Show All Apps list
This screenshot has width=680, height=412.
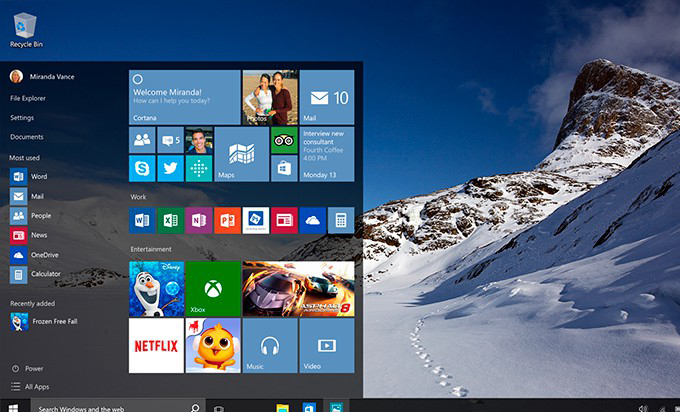pyautogui.click(x=30, y=386)
